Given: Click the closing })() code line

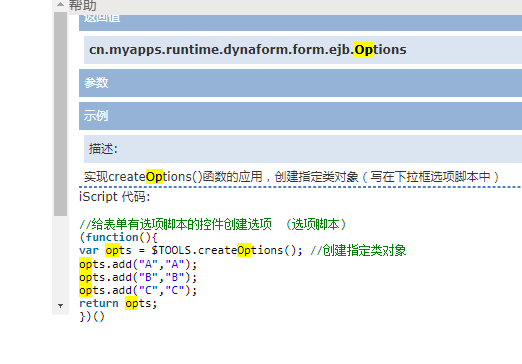Looking at the screenshot, I should point(92,316).
